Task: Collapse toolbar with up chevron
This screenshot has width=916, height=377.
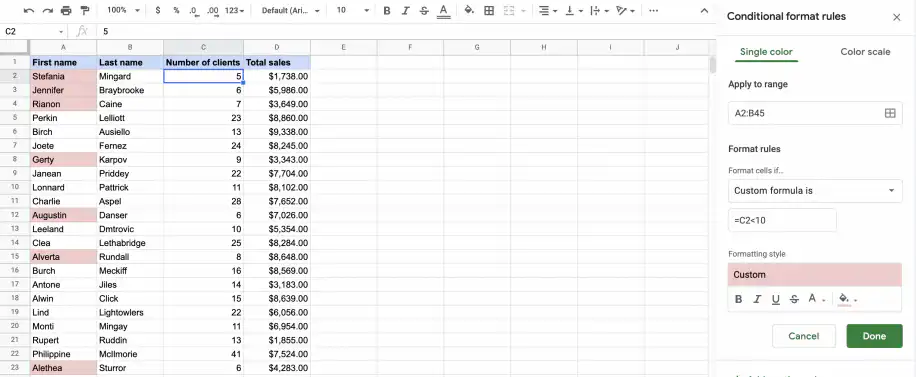Action: click(704, 11)
